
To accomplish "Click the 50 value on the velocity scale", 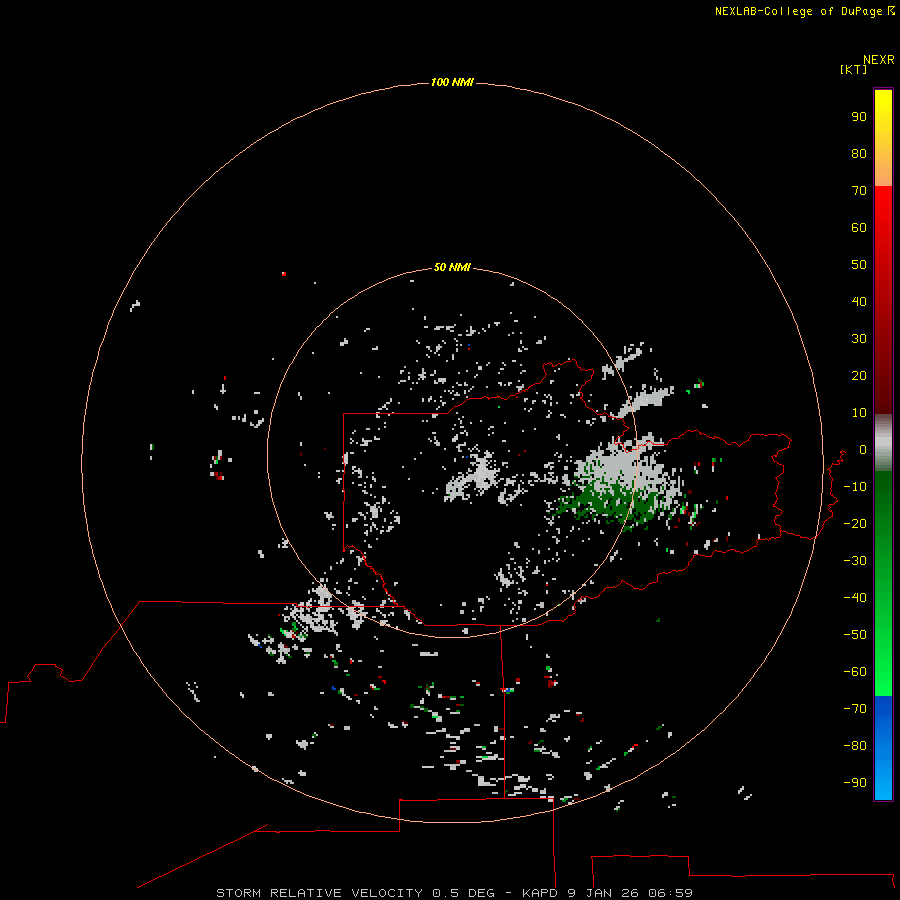I will tap(859, 265).
